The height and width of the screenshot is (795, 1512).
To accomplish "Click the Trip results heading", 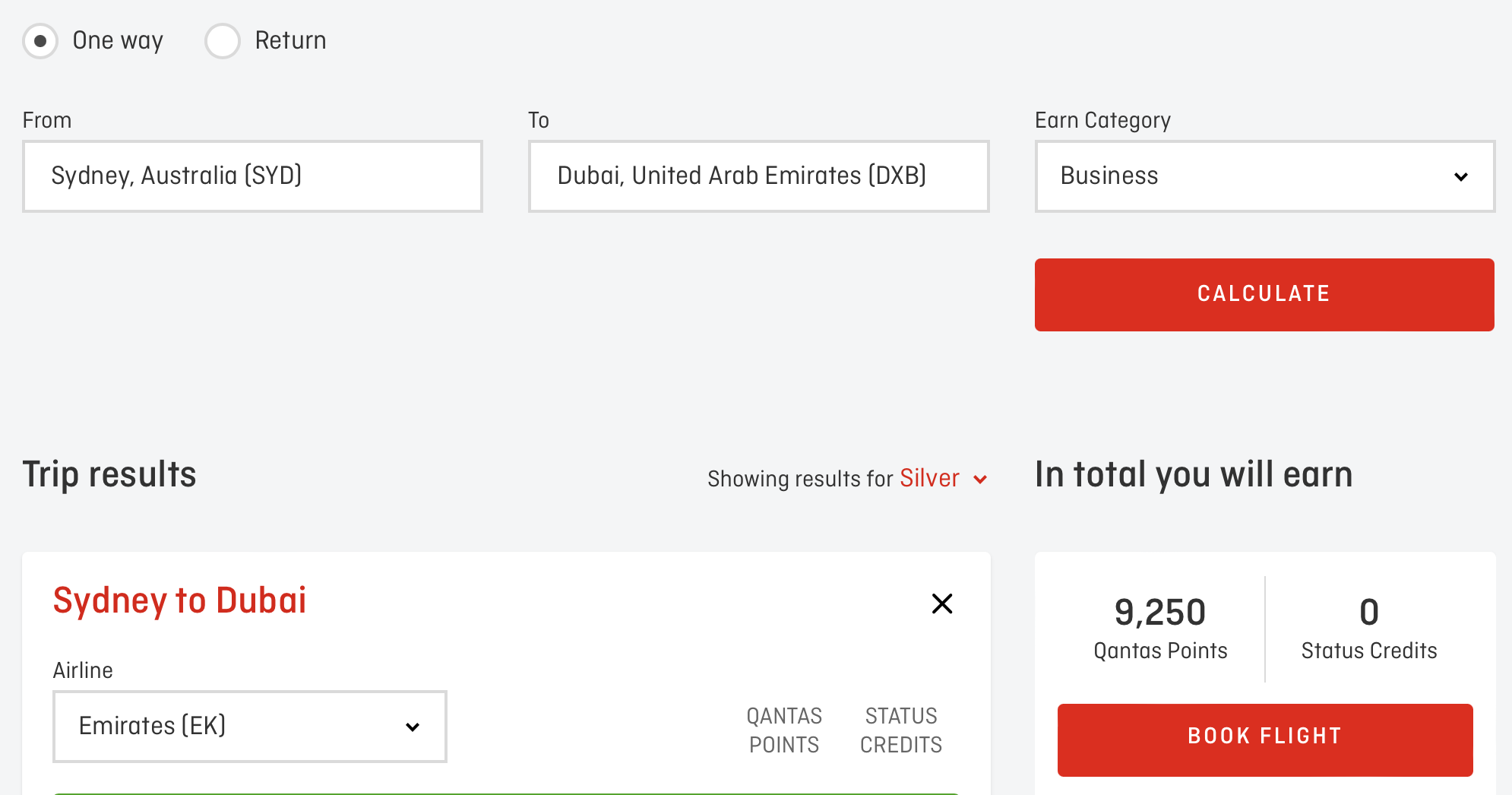I will 109,474.
